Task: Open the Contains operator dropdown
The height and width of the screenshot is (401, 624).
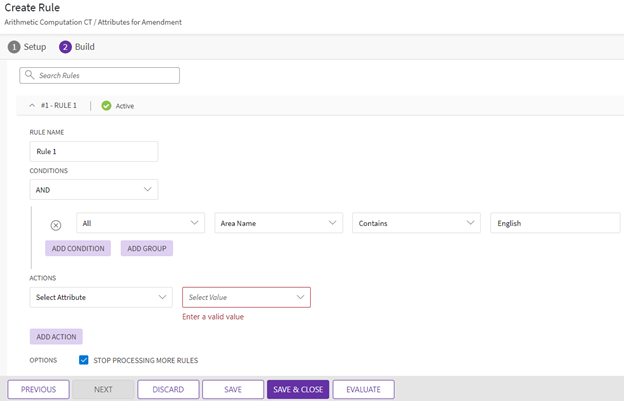Action: click(416, 224)
